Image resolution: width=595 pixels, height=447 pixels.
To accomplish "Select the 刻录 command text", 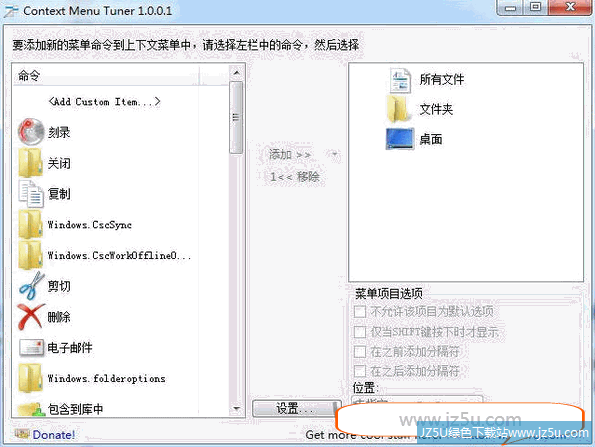I will tap(59, 132).
